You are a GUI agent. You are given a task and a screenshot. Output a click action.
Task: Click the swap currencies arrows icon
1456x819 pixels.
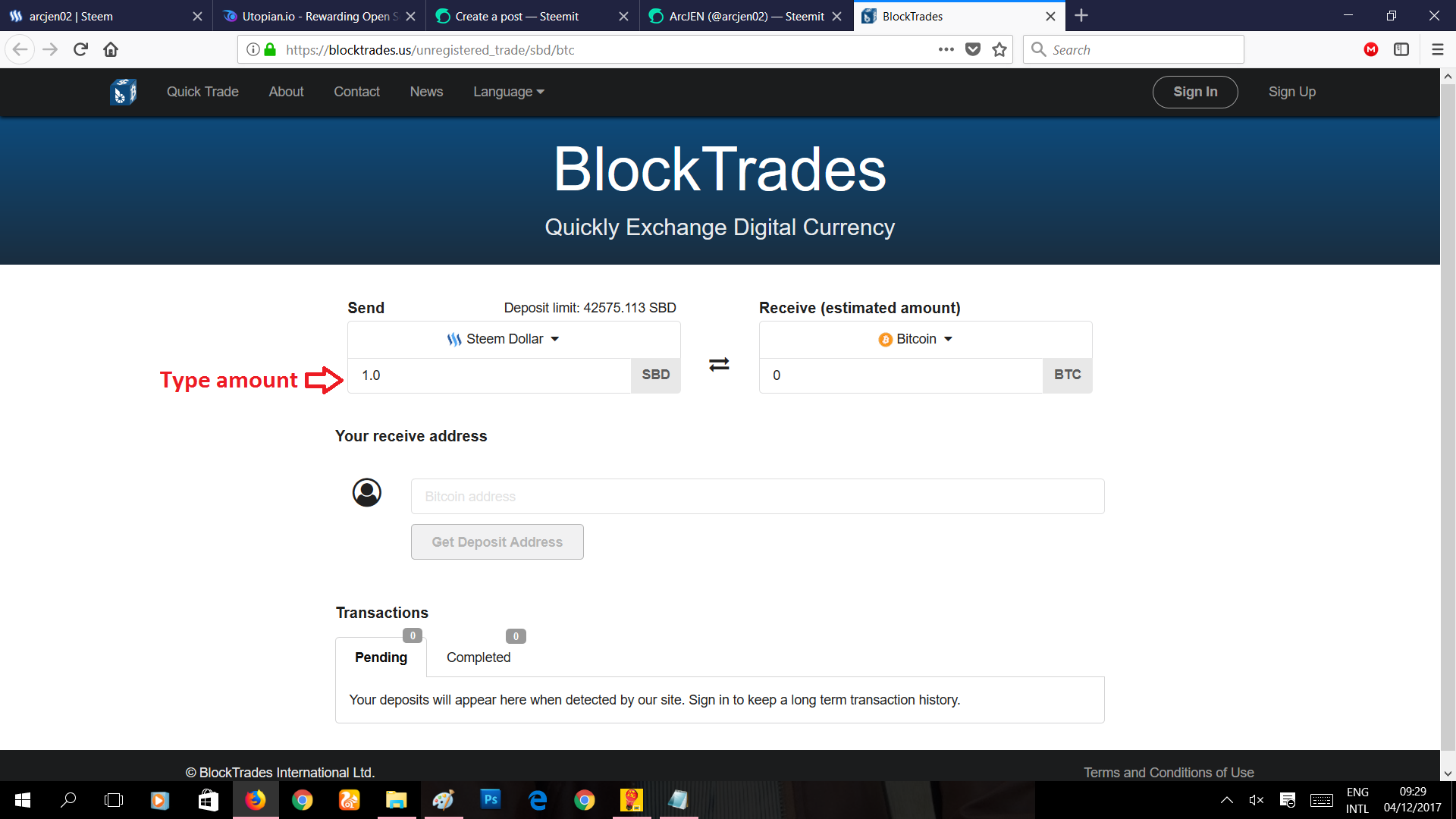pos(719,365)
